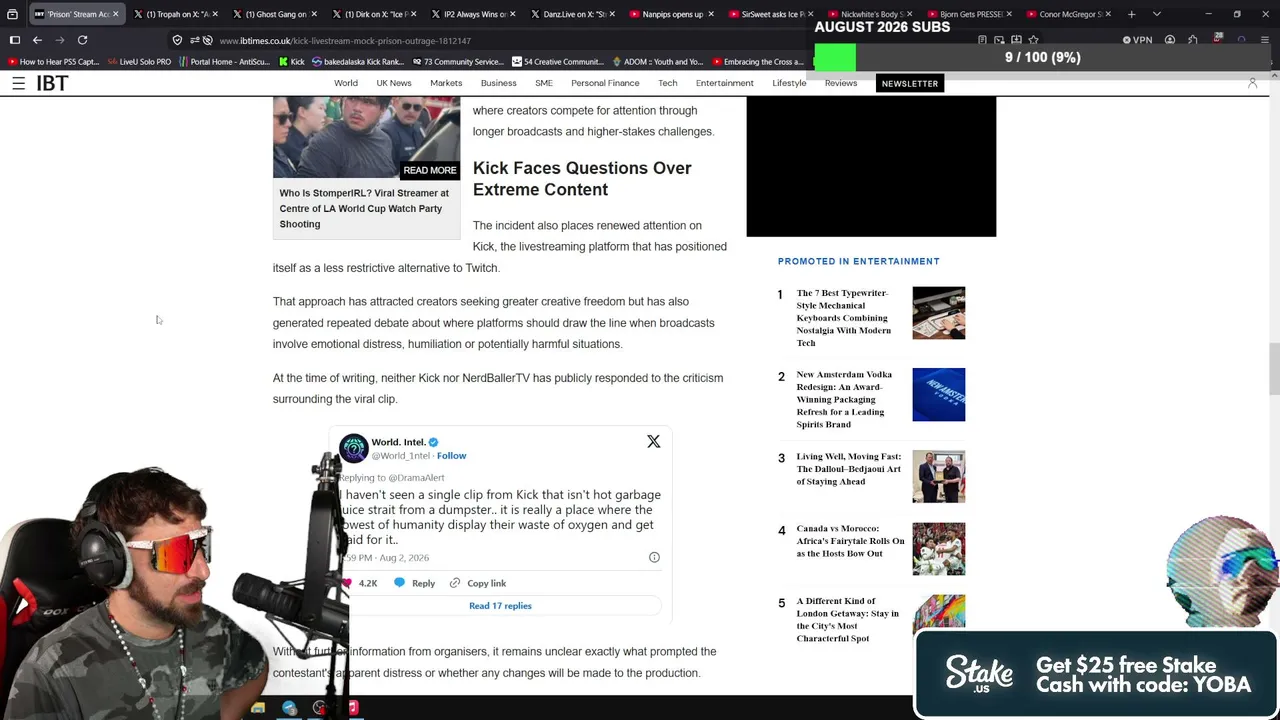The width and height of the screenshot is (1280, 720).
Task: Open the IBT hamburger menu
Action: 18,84
